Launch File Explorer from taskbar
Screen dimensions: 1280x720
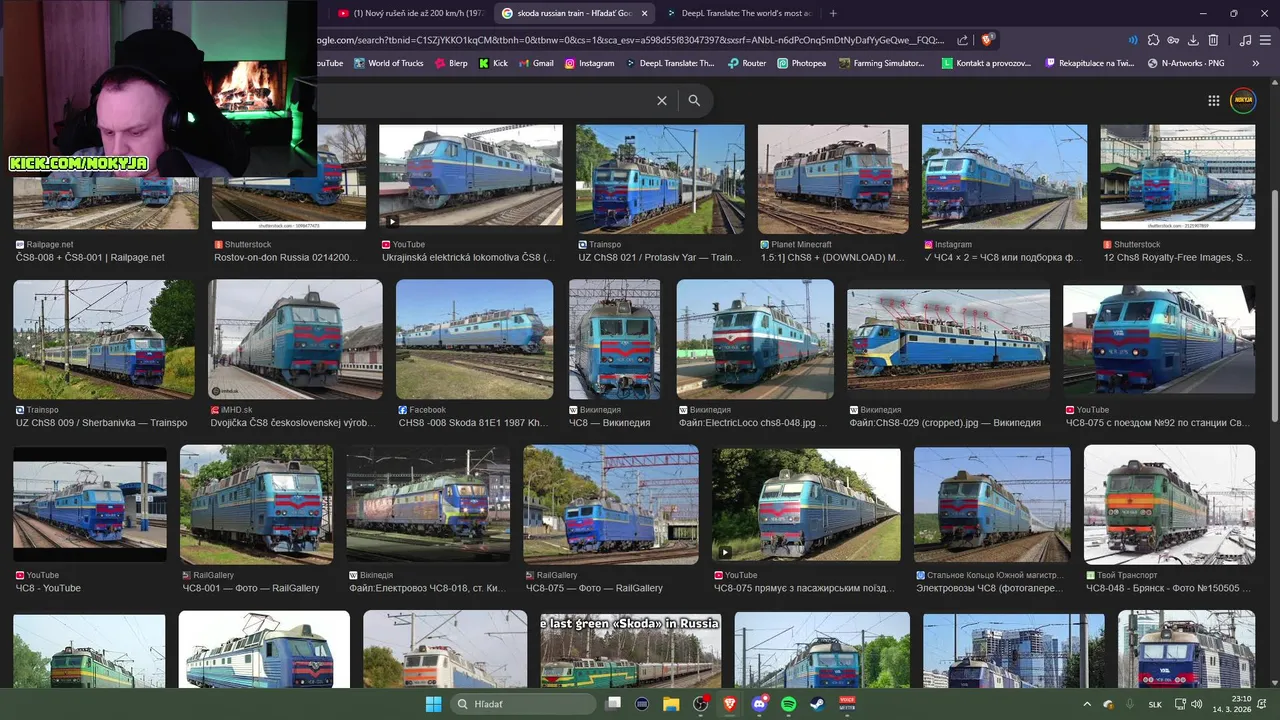(671, 704)
